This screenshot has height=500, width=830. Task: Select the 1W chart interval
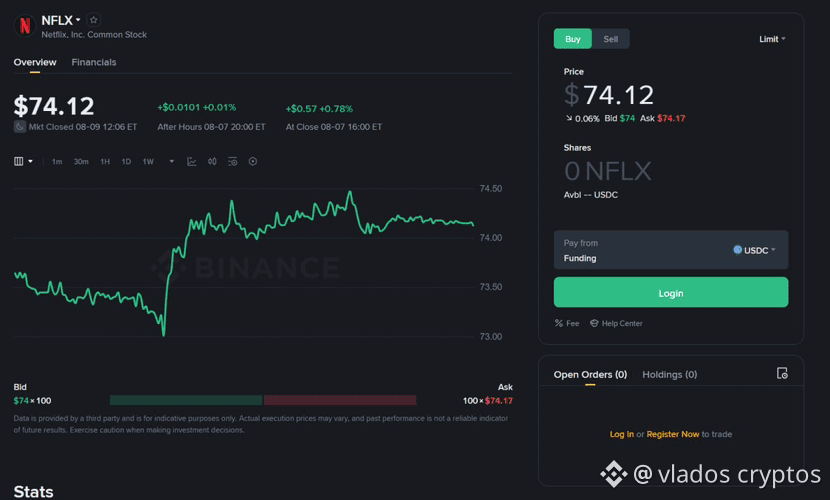click(x=148, y=161)
